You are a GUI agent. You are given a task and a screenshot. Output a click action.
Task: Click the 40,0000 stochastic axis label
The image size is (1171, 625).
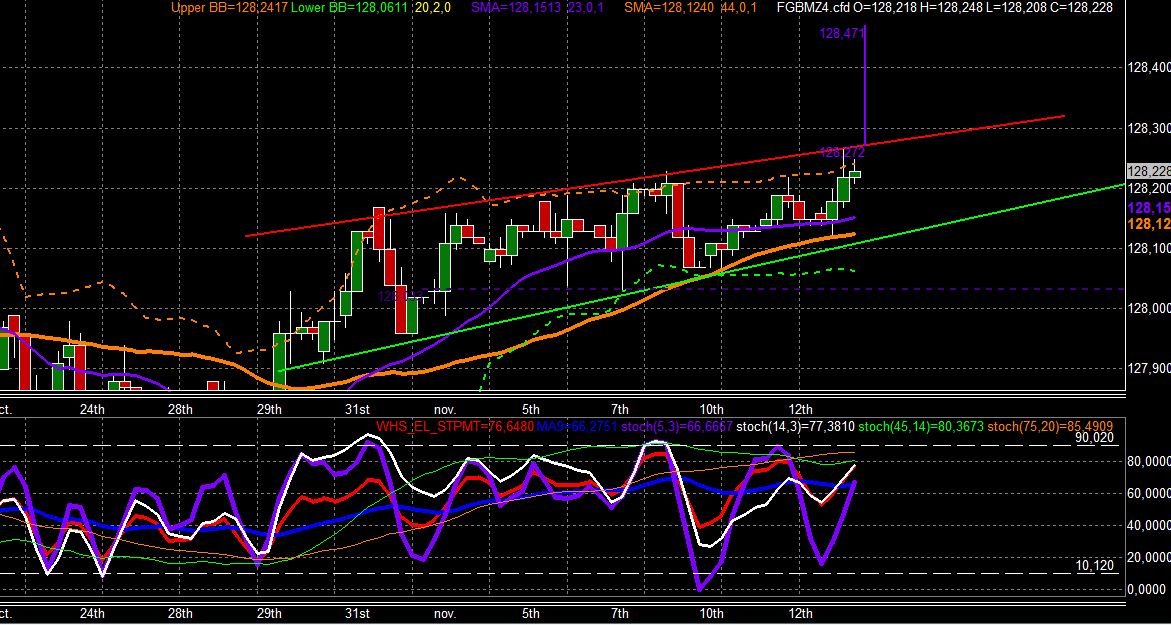point(1149,526)
